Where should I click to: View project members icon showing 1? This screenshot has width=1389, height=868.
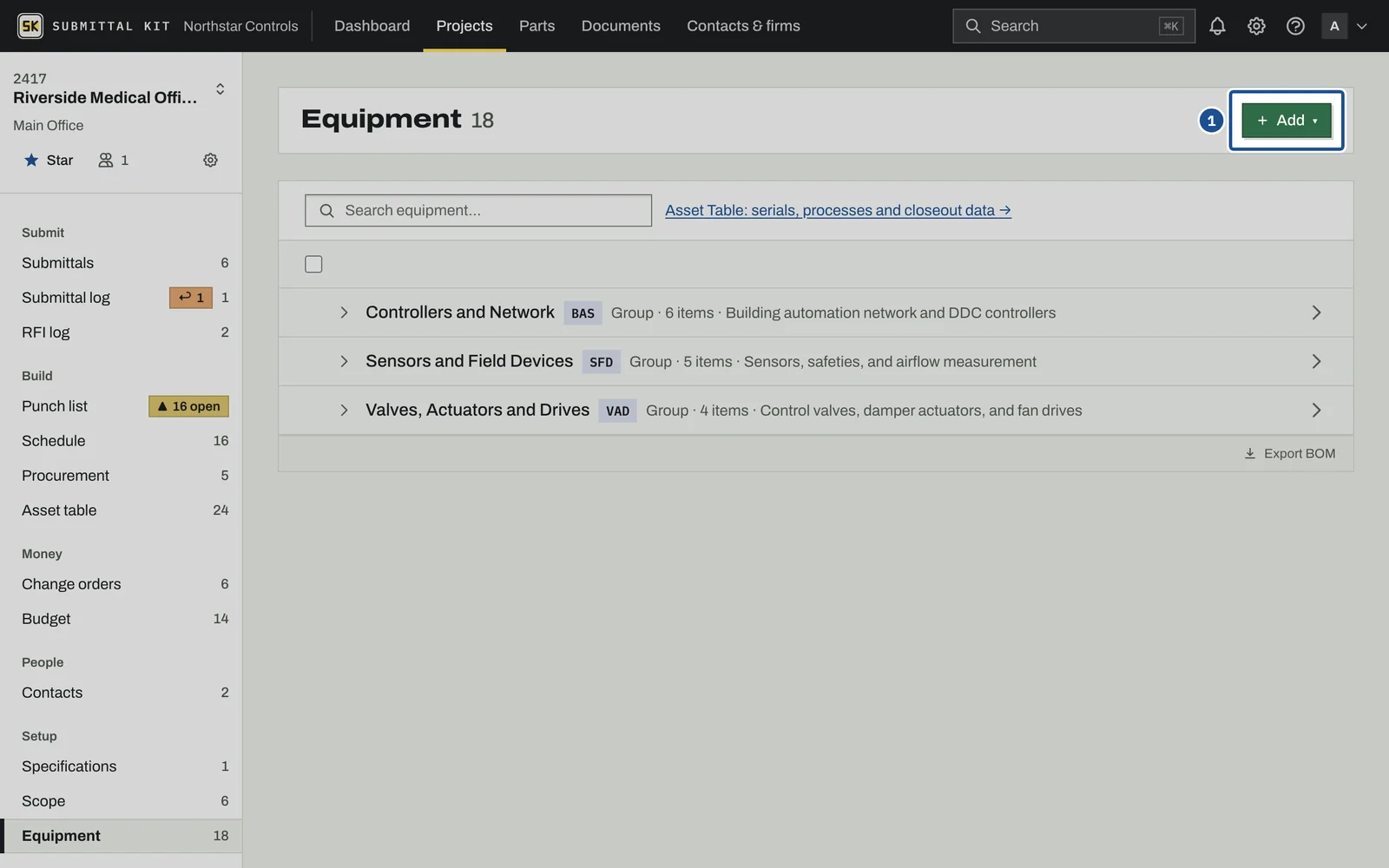click(x=114, y=160)
